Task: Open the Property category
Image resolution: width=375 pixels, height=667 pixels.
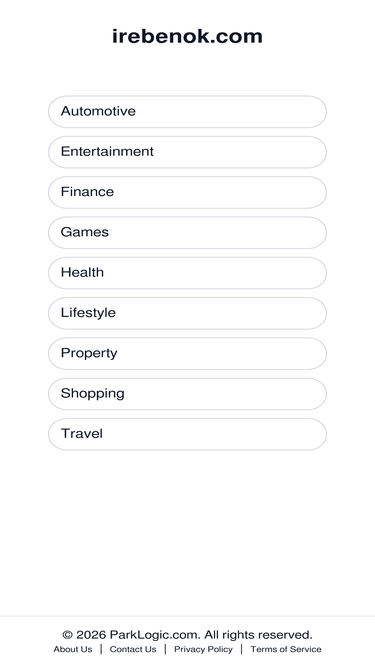Action: pos(187,353)
